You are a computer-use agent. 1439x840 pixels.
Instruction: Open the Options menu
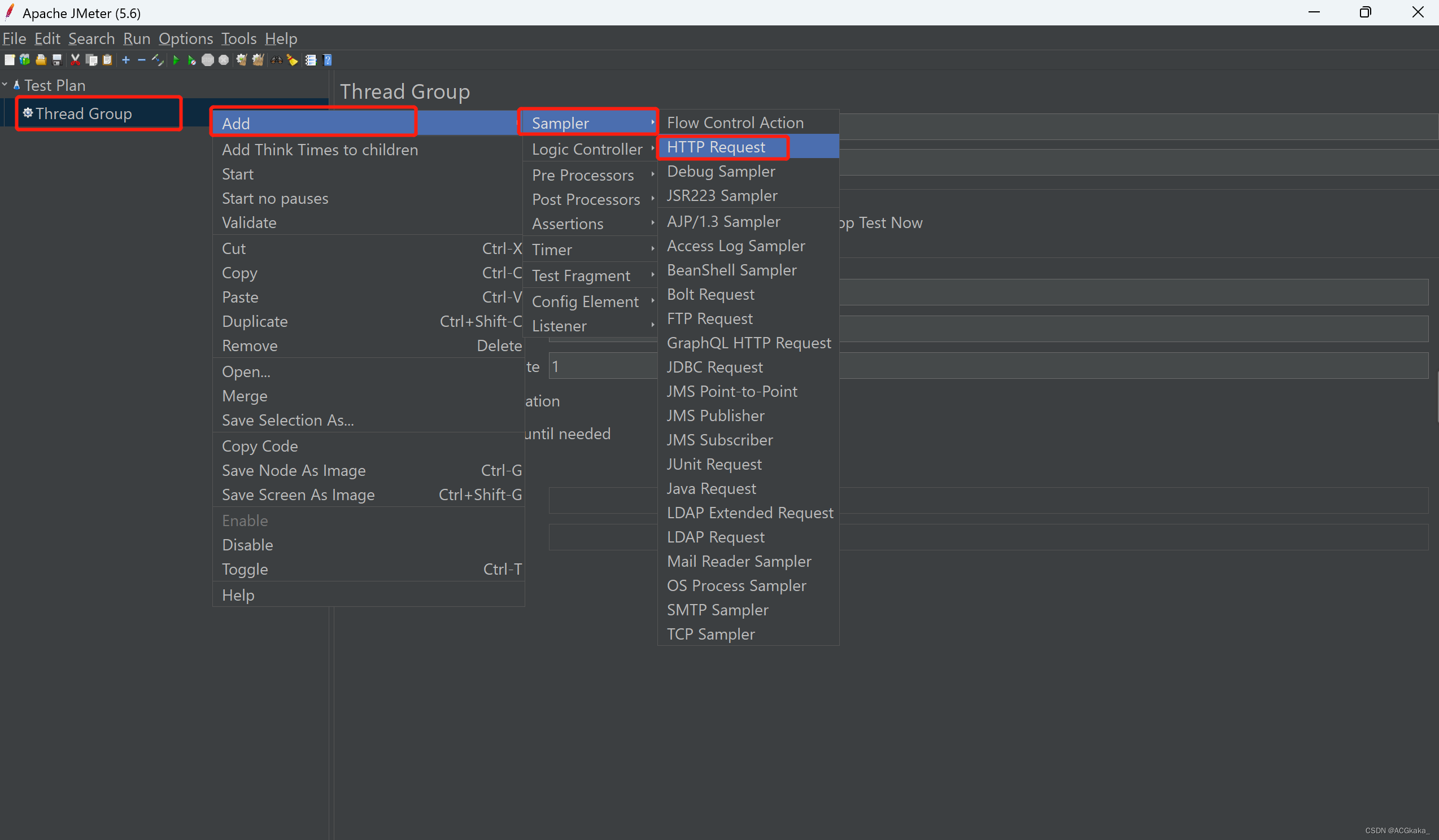(x=186, y=38)
